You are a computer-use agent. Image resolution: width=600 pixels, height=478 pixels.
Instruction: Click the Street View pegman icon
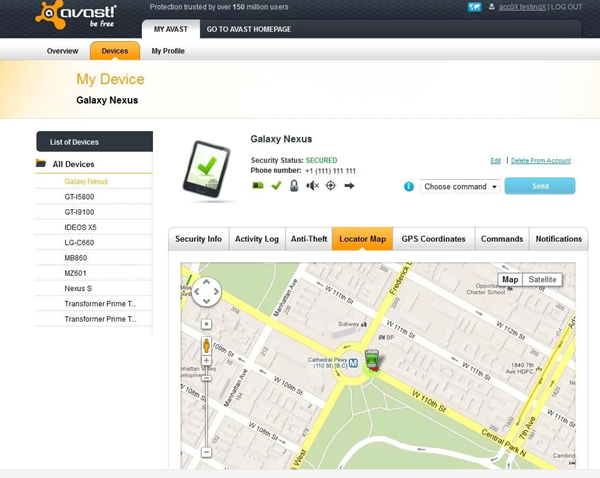[207, 346]
